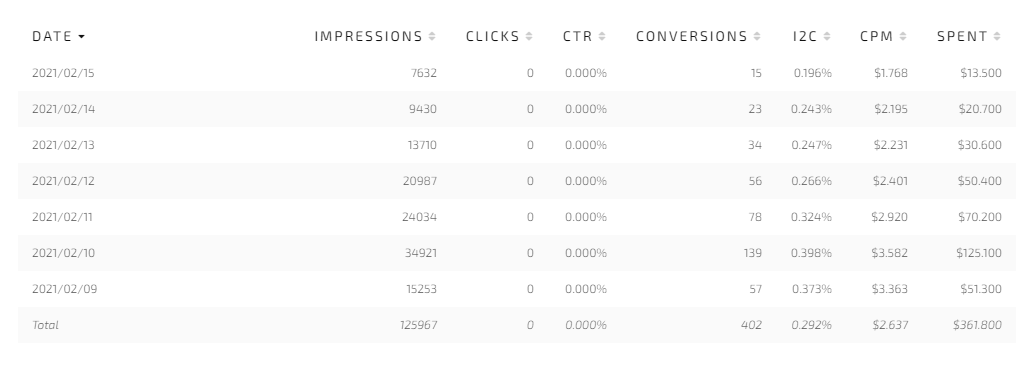Click the sort icon beside CTR
Image resolution: width=1036 pixels, height=365 pixels.
pos(602,36)
